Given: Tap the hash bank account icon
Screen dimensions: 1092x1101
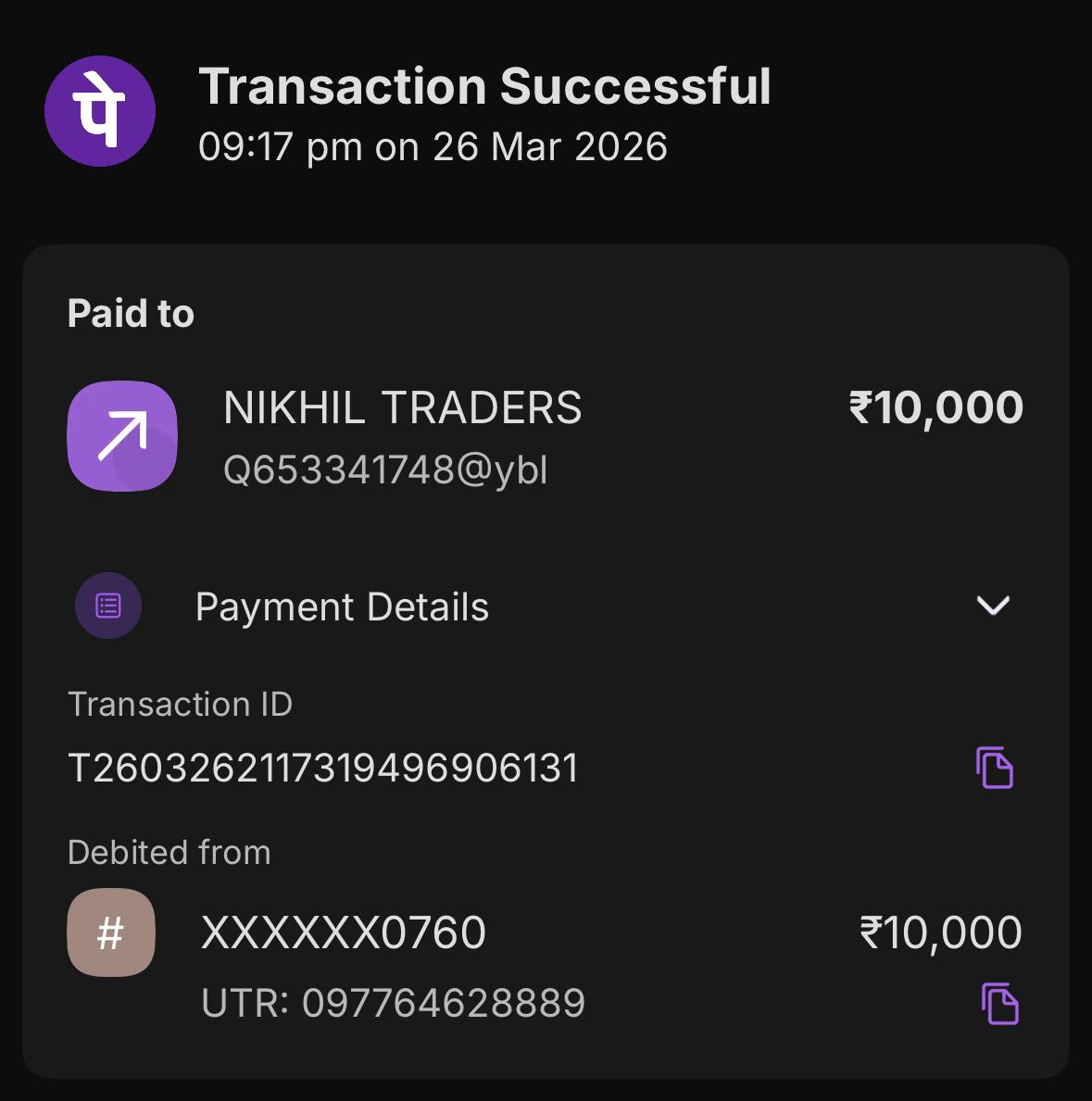Looking at the screenshot, I should click(111, 932).
